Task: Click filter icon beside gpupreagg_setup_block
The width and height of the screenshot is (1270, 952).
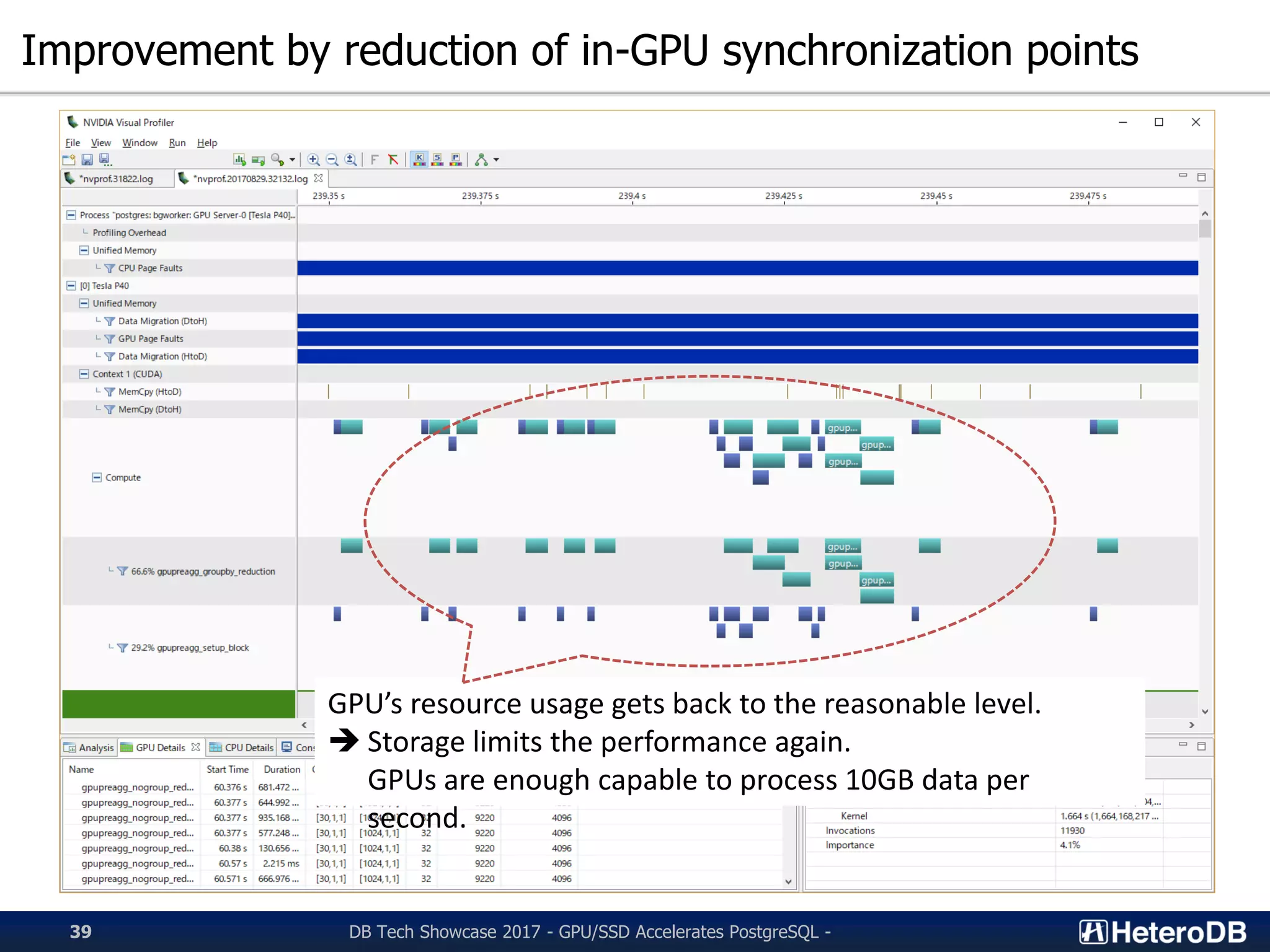Action: 122,648
